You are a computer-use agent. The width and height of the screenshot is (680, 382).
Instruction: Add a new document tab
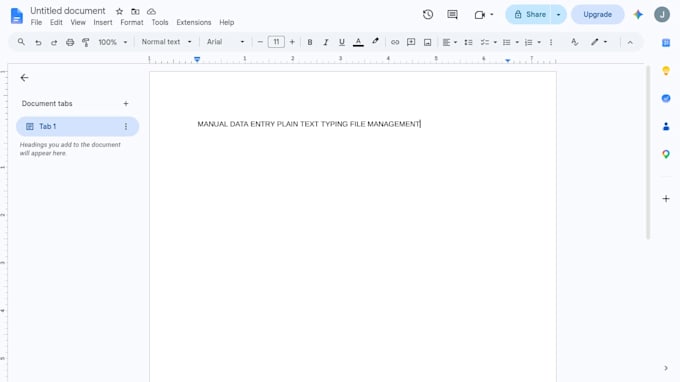(126, 104)
